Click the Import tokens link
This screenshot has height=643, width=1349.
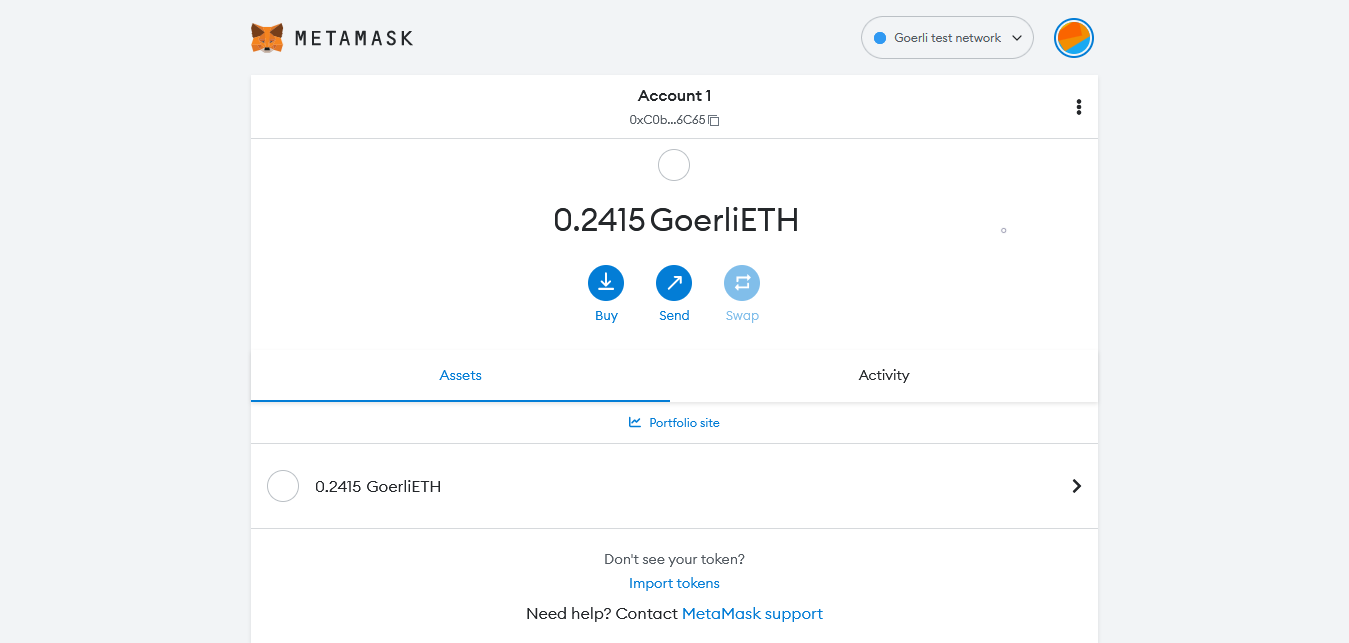coord(674,583)
